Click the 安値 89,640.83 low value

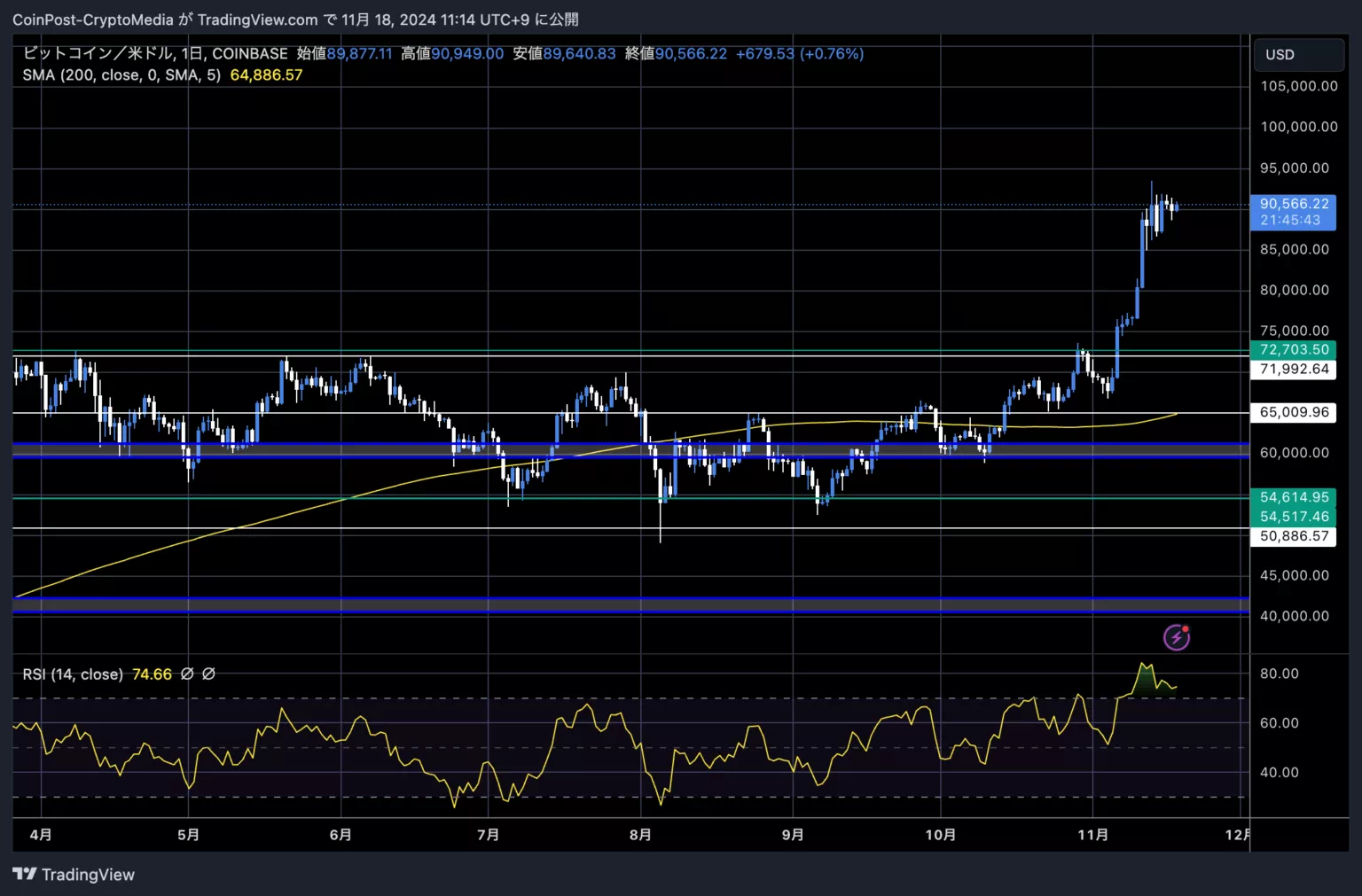coord(564,53)
